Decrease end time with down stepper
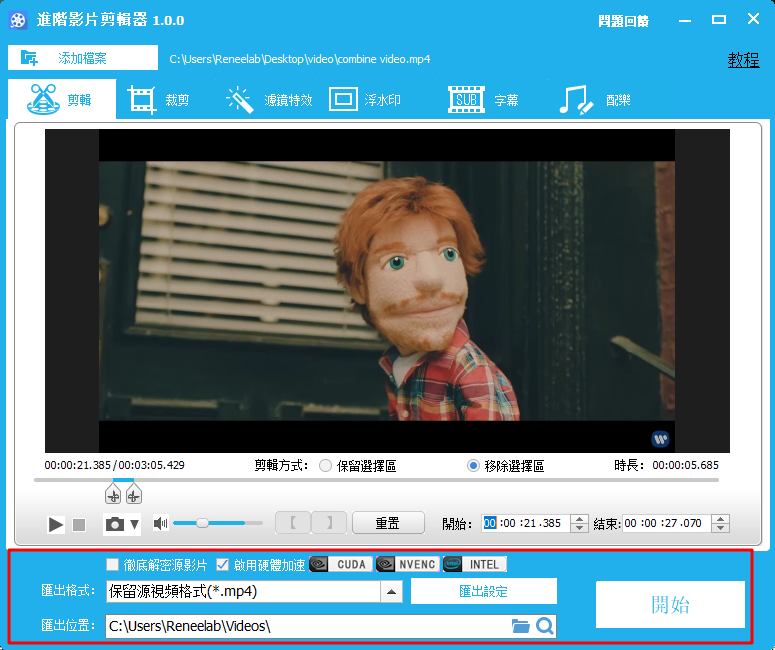This screenshot has width=775, height=650. (721, 528)
